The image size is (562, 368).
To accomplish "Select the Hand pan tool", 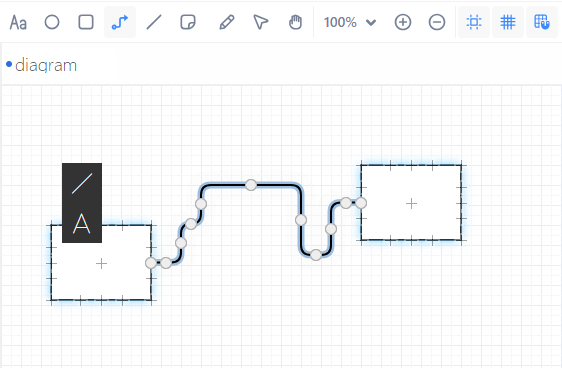I will tap(295, 22).
